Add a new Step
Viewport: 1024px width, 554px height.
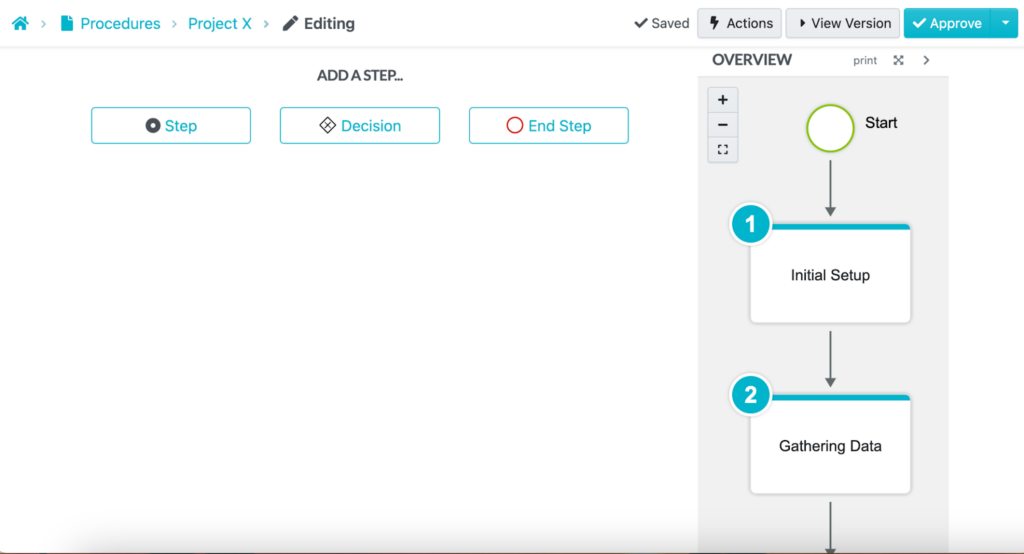point(171,126)
